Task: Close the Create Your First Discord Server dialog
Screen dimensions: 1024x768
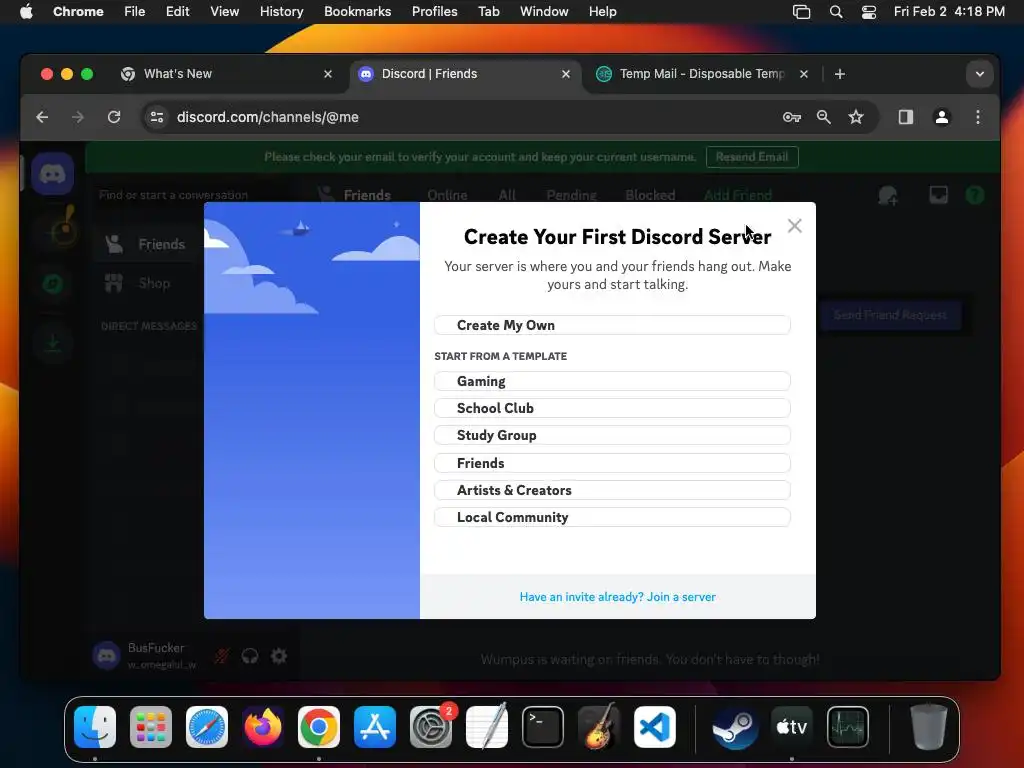Action: click(794, 226)
